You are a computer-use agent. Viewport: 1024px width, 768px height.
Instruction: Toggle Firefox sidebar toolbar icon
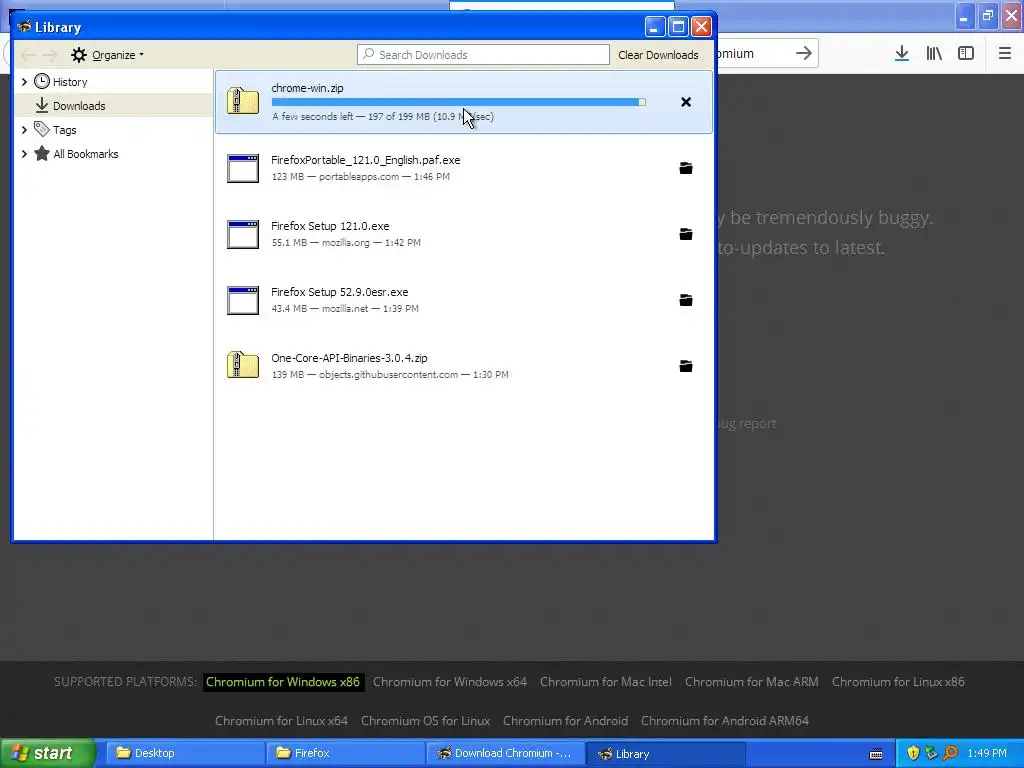point(966,54)
